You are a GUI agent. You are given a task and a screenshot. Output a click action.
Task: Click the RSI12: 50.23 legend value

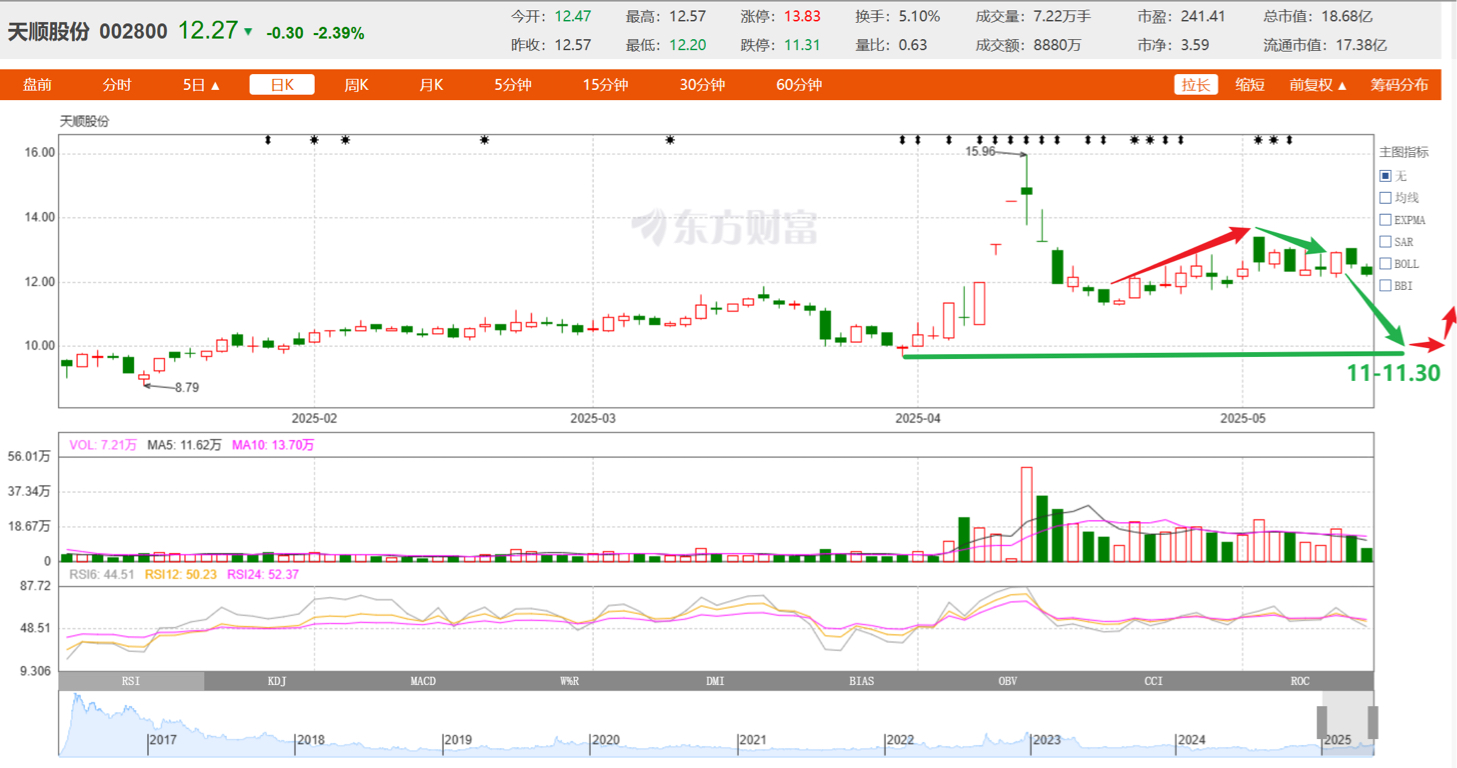click(180, 574)
